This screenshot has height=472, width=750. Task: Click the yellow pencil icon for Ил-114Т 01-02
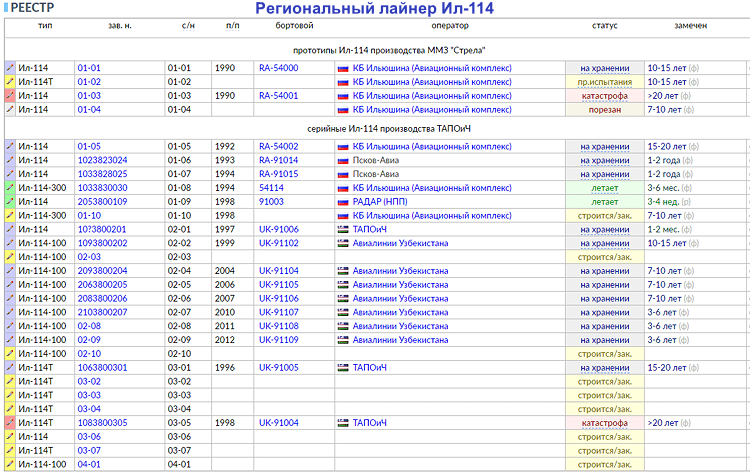pos(10,82)
